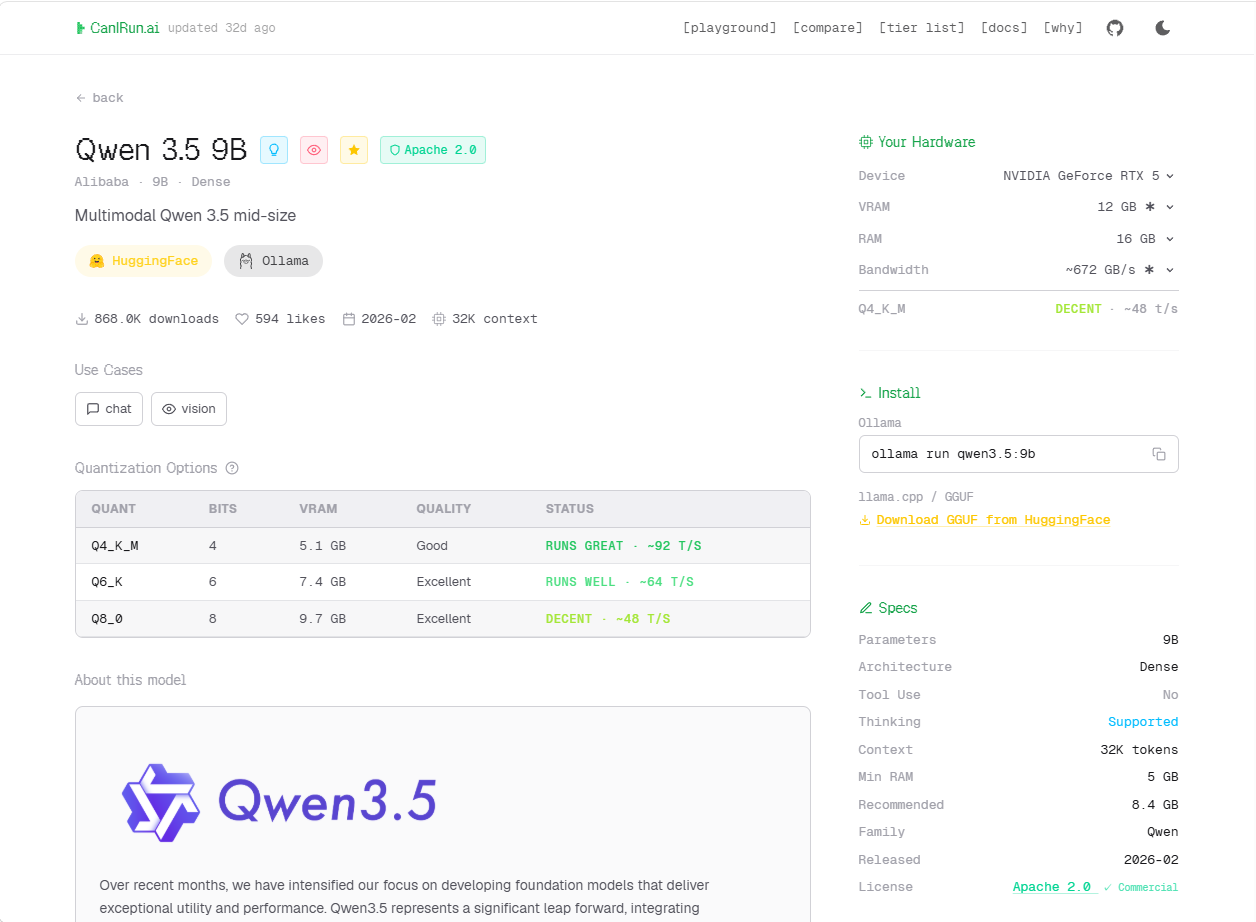Select the Q8_0 quantization row
1256x922 pixels.
[443, 619]
